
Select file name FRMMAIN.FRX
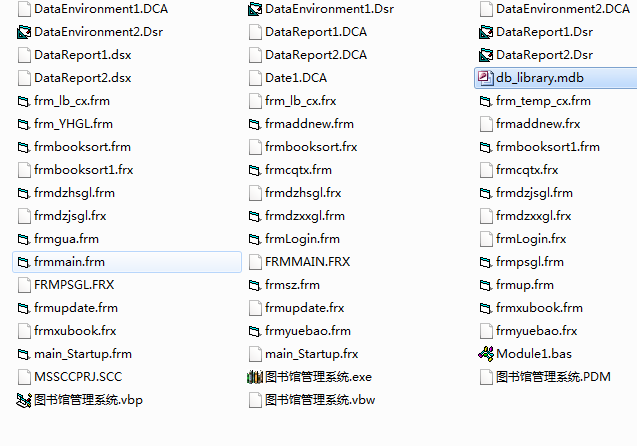coord(307,262)
